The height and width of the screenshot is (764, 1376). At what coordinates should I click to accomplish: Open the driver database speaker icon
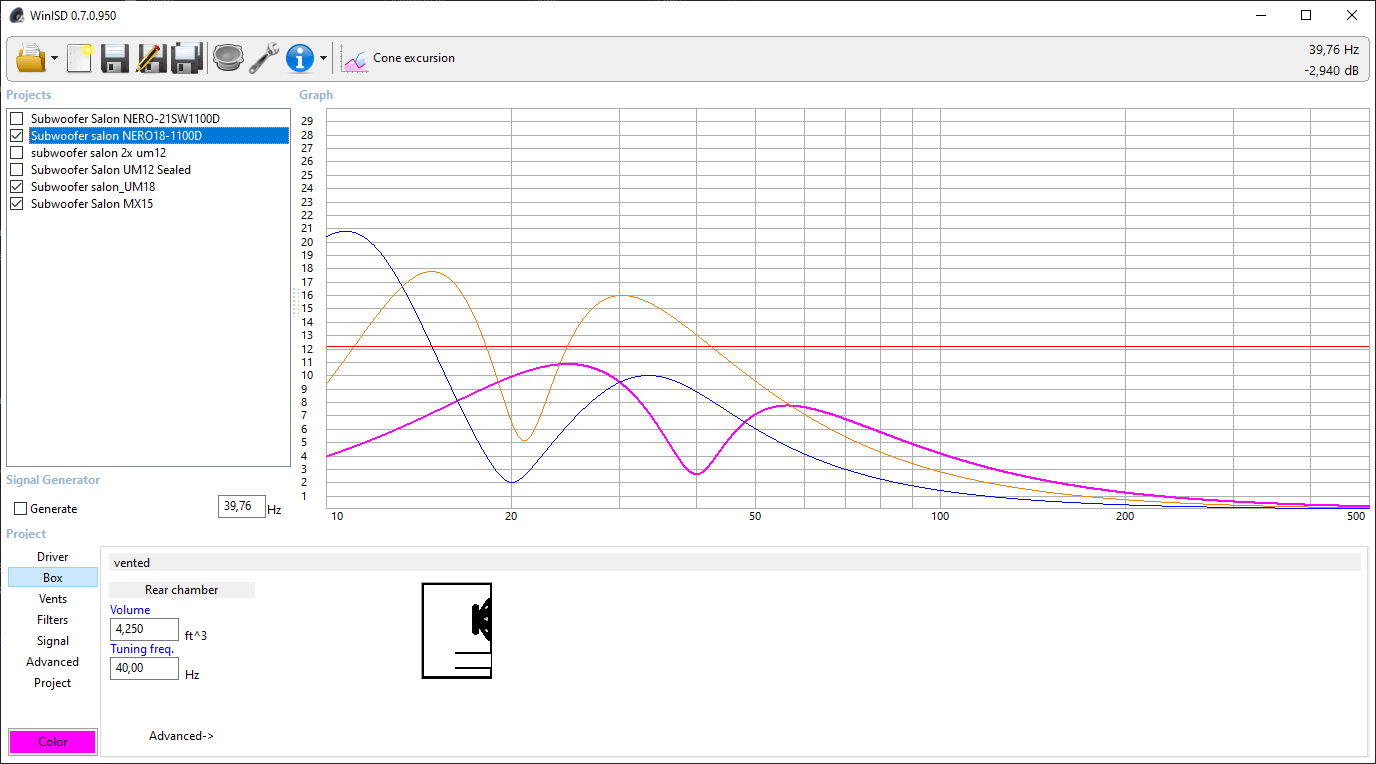(x=229, y=58)
